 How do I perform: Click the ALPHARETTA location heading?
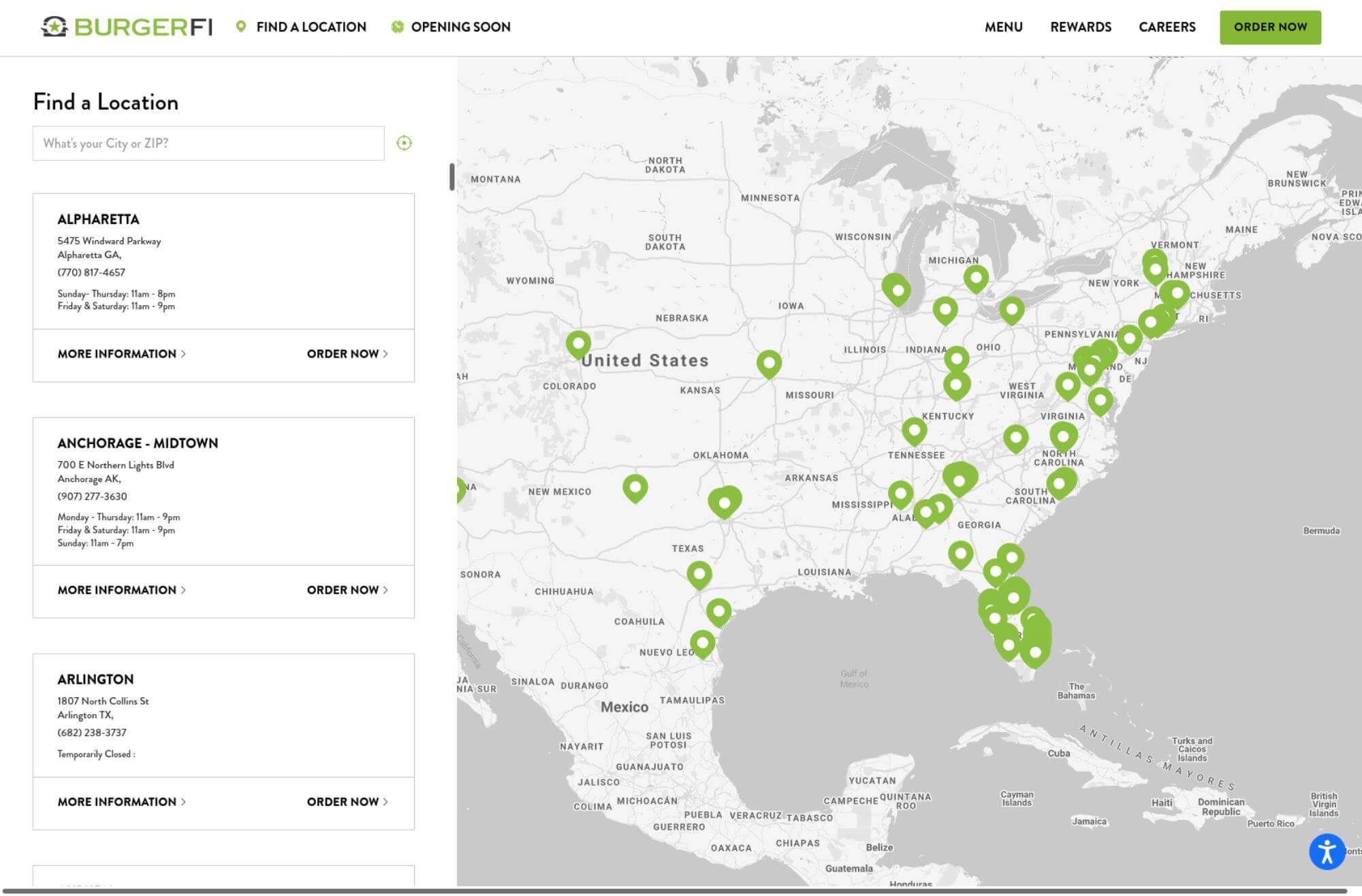tap(98, 219)
